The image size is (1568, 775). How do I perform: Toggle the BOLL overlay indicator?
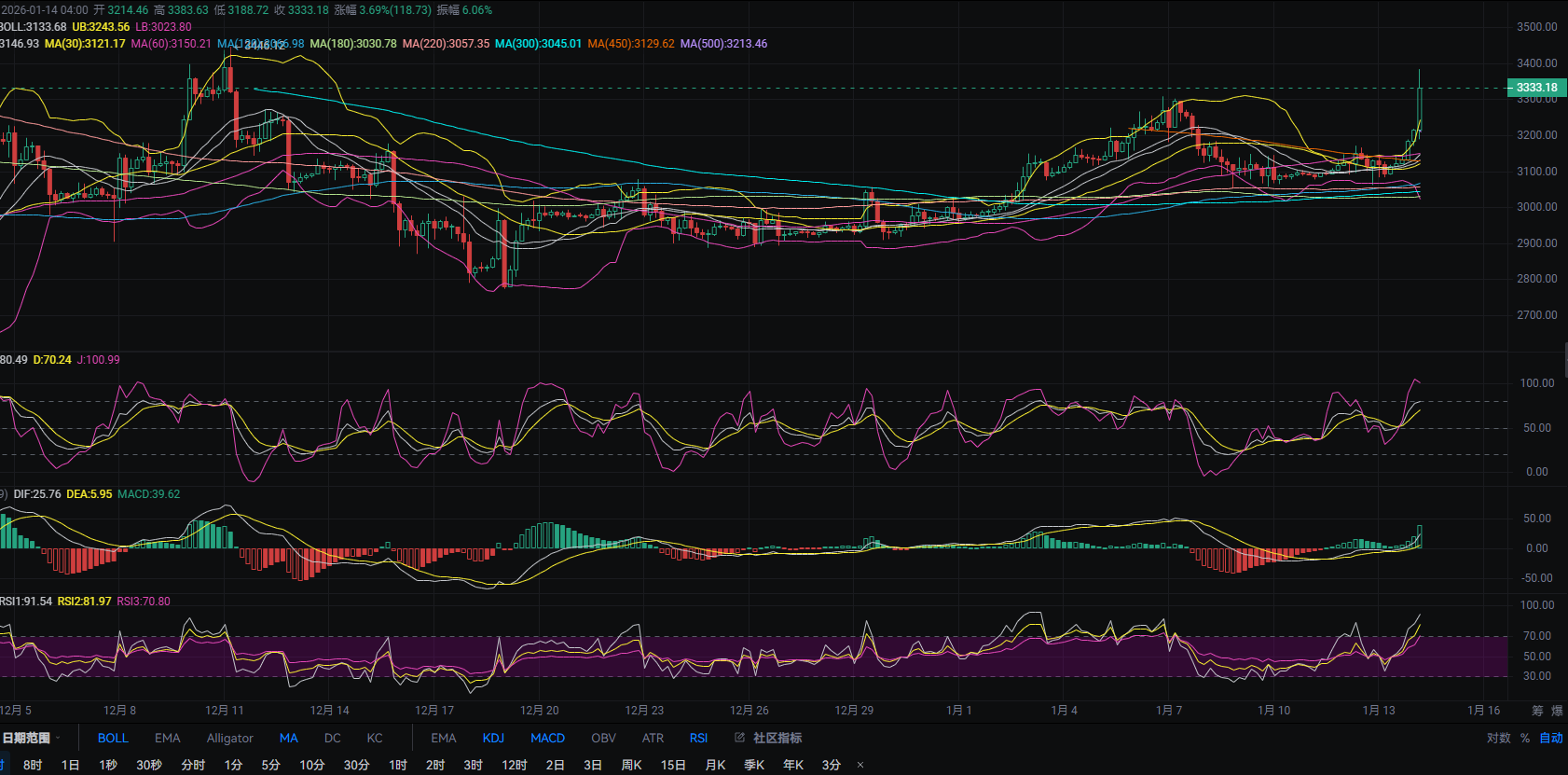113,738
